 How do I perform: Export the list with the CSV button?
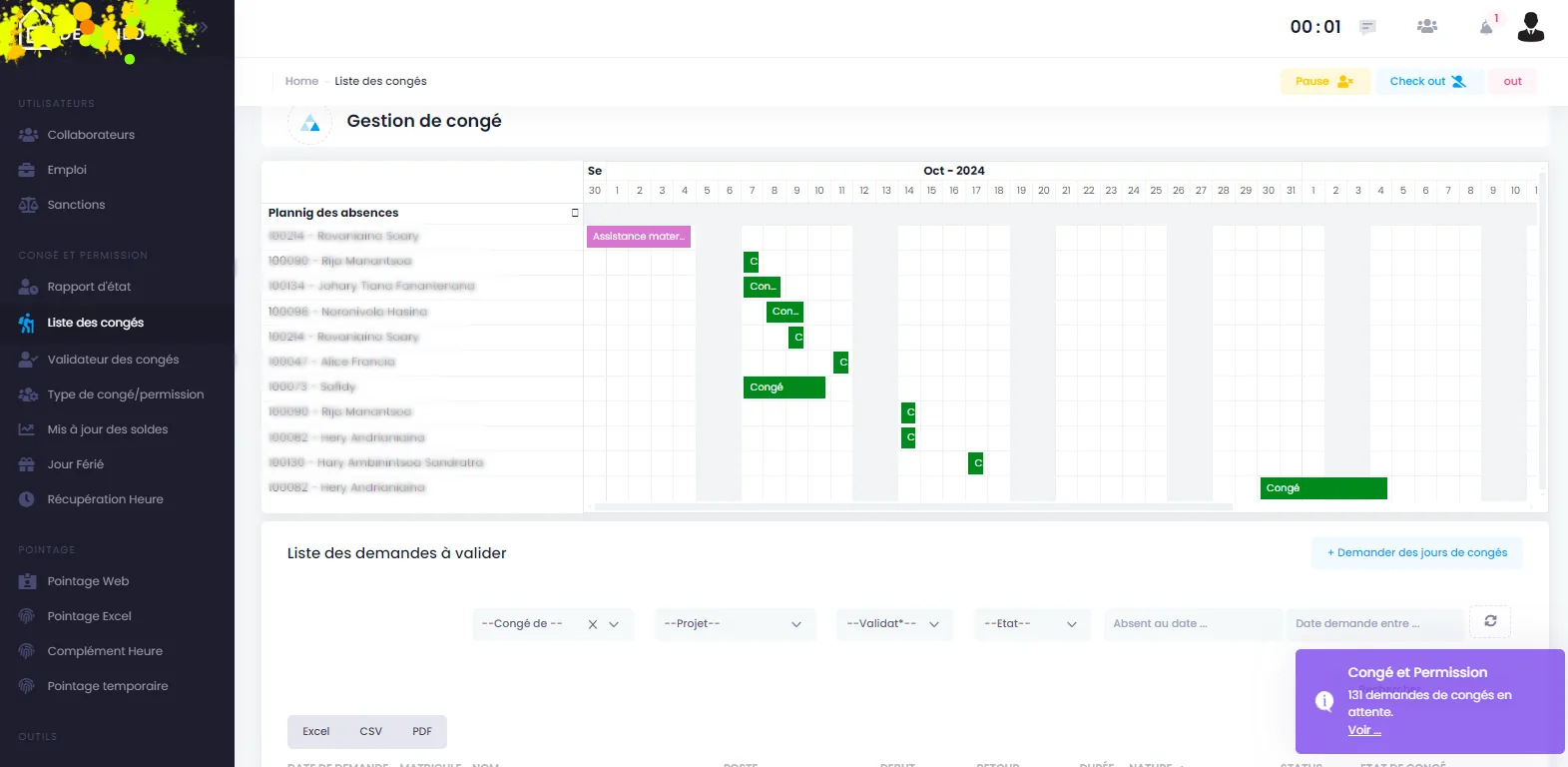(371, 731)
